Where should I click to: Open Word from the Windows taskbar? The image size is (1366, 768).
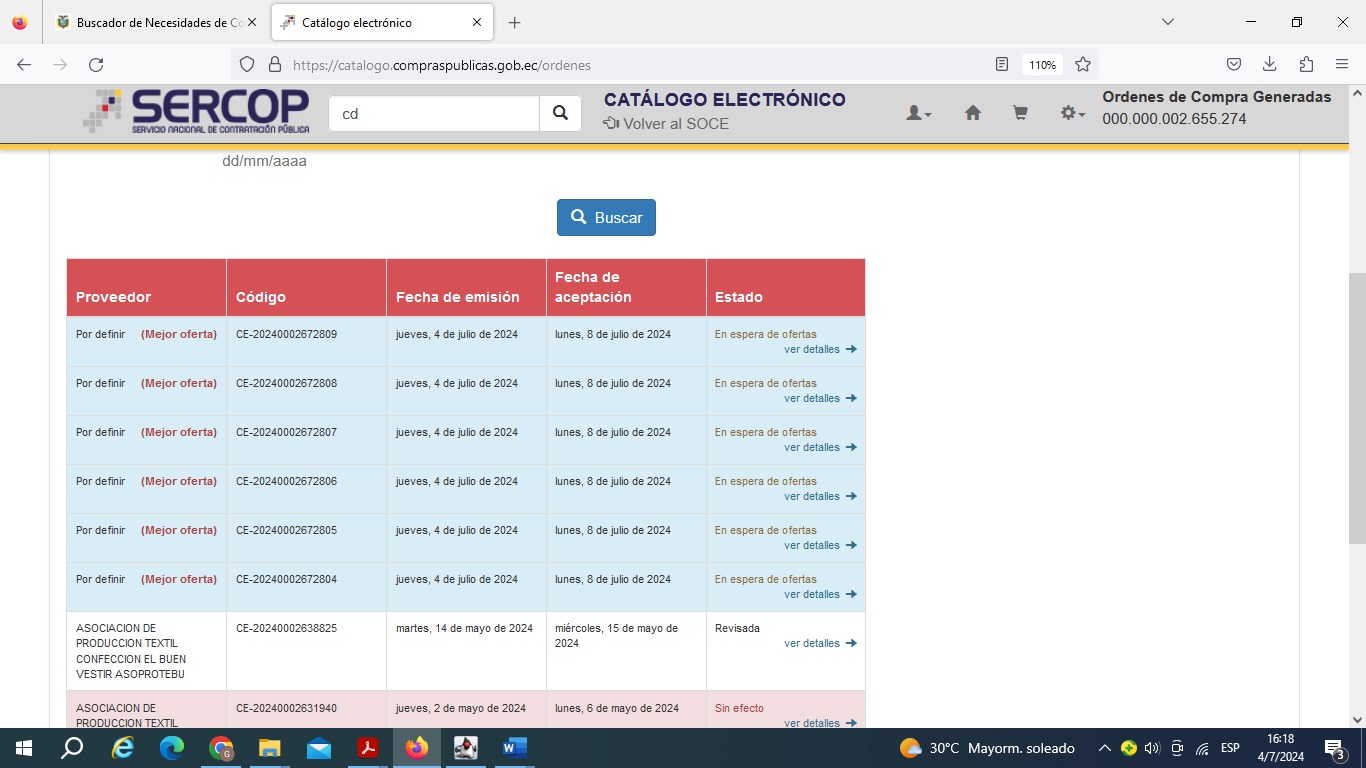[x=514, y=748]
